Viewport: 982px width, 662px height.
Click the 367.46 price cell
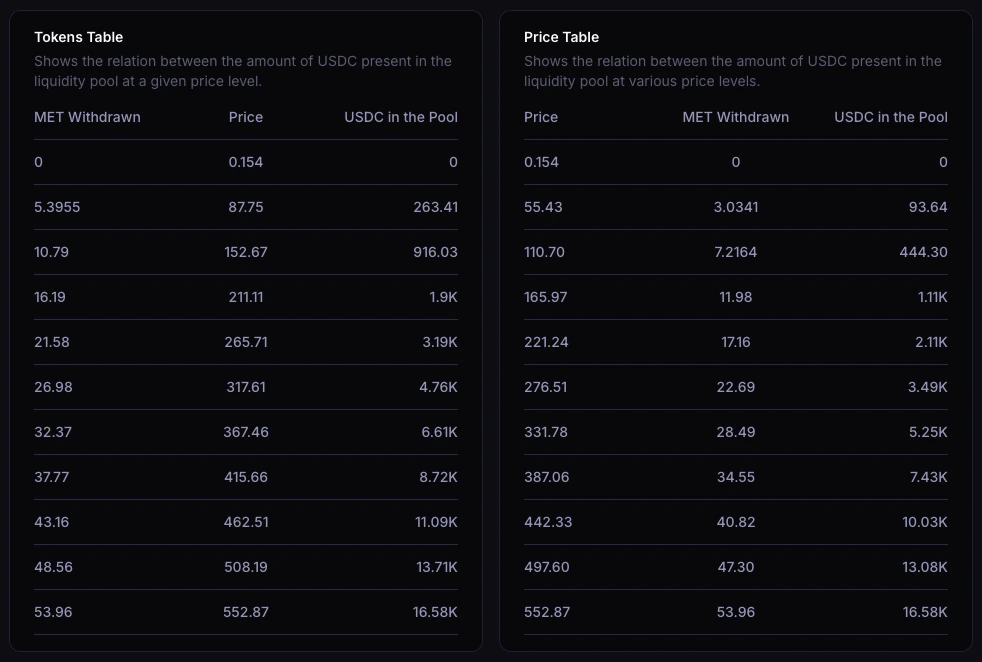pyautogui.click(x=246, y=433)
